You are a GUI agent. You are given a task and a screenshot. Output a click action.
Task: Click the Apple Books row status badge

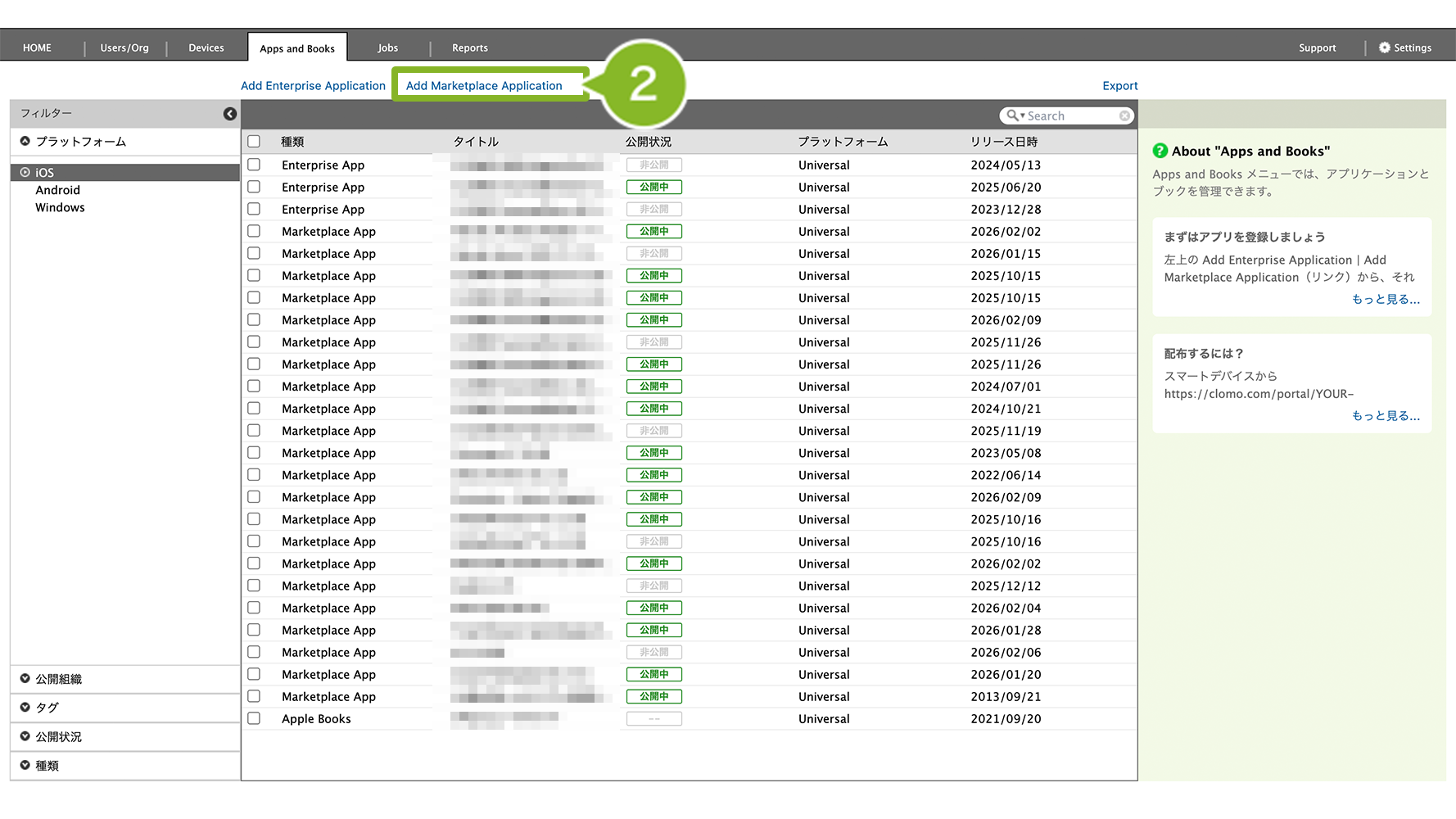[x=653, y=719]
